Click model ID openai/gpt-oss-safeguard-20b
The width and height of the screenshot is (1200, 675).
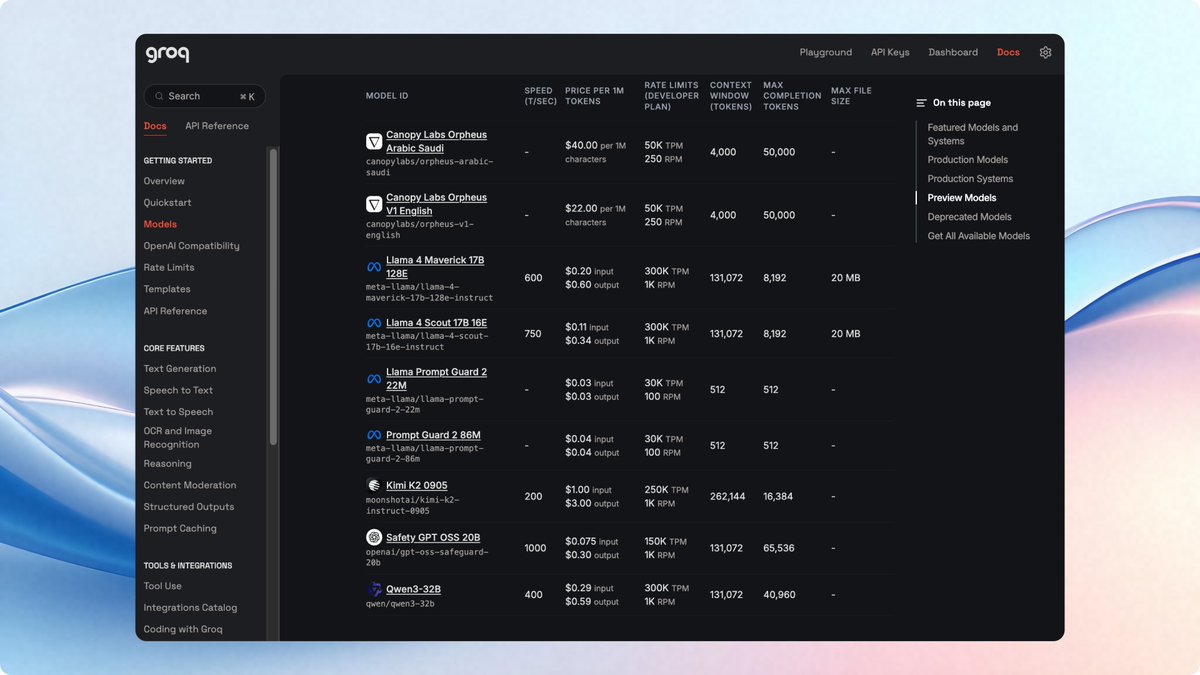point(427,556)
